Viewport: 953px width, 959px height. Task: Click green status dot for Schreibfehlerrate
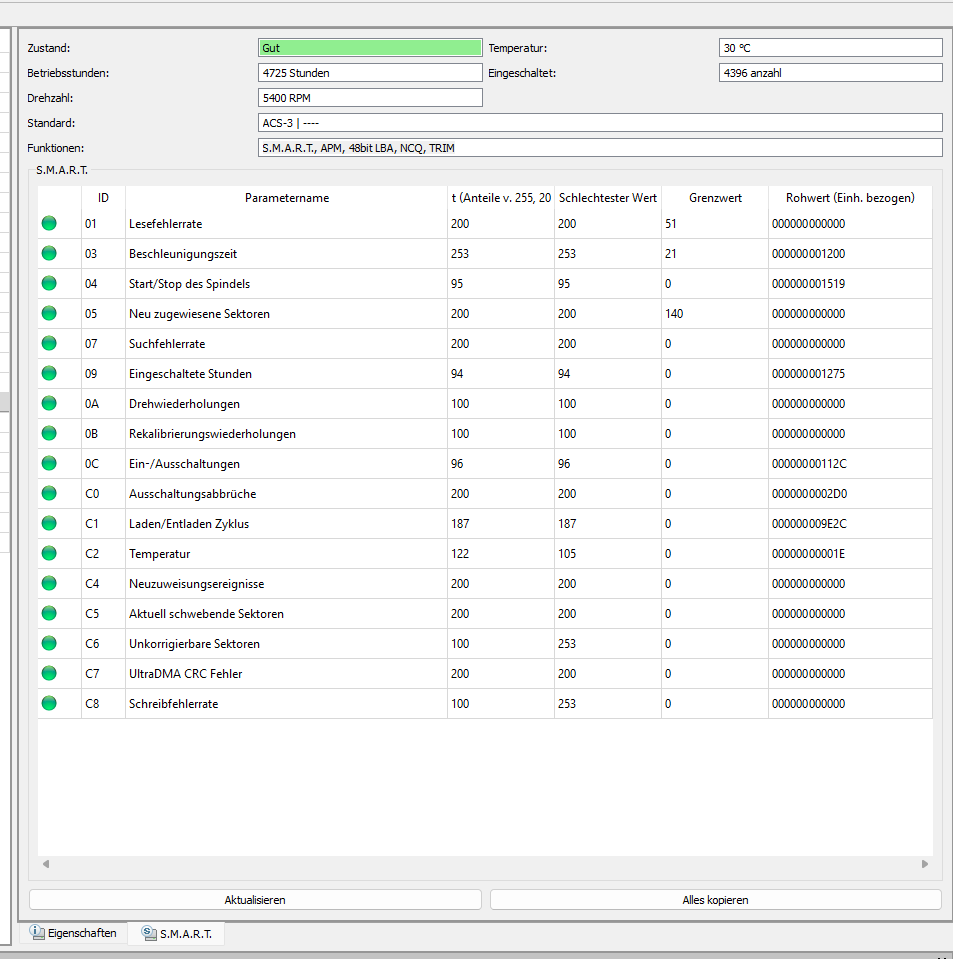click(49, 703)
